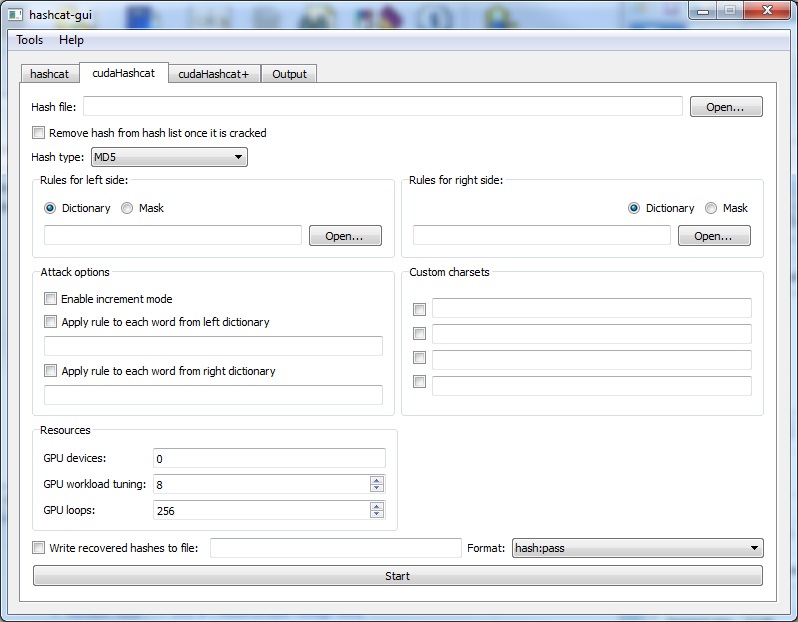This screenshot has width=798, height=622.
Task: Increase GPU loops with up arrow
Action: tap(377, 506)
